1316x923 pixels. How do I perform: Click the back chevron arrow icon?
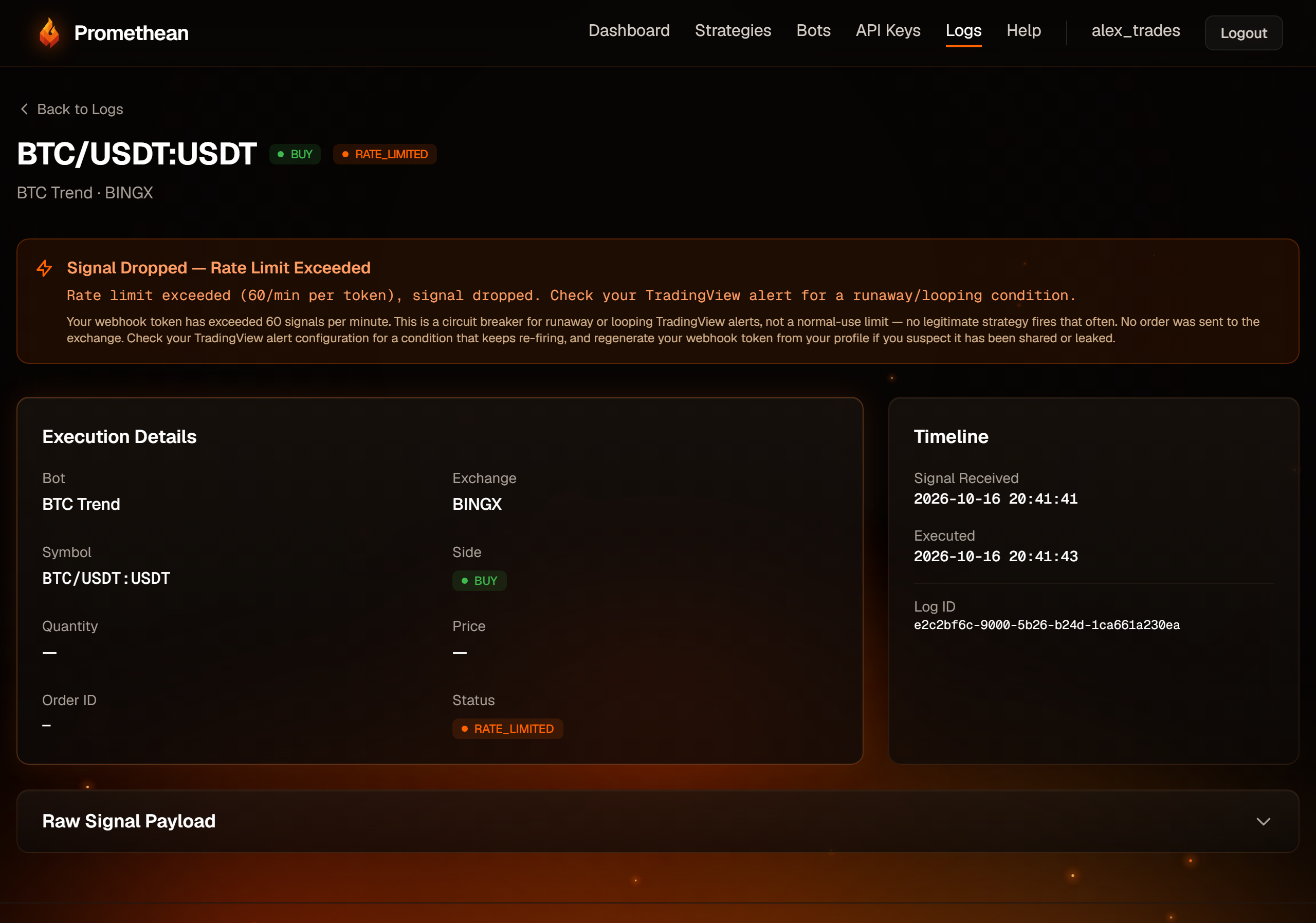[x=24, y=109]
